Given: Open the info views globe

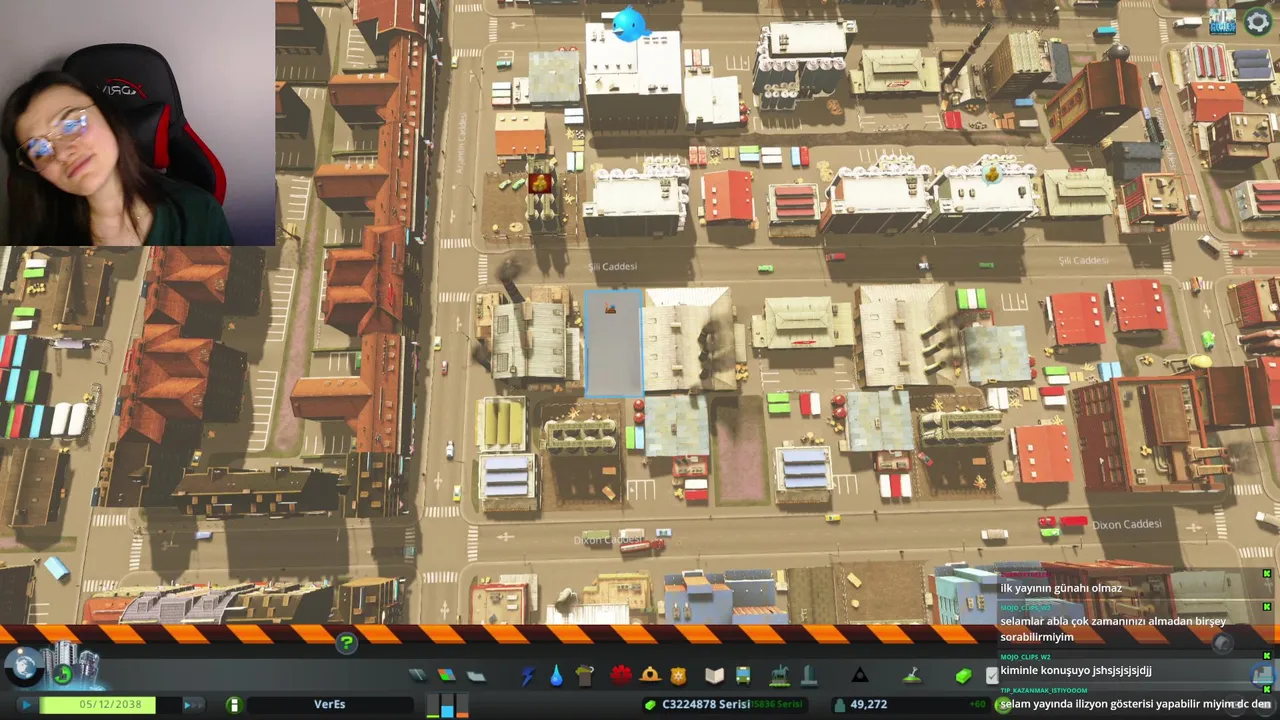Looking at the screenshot, I should [23, 667].
